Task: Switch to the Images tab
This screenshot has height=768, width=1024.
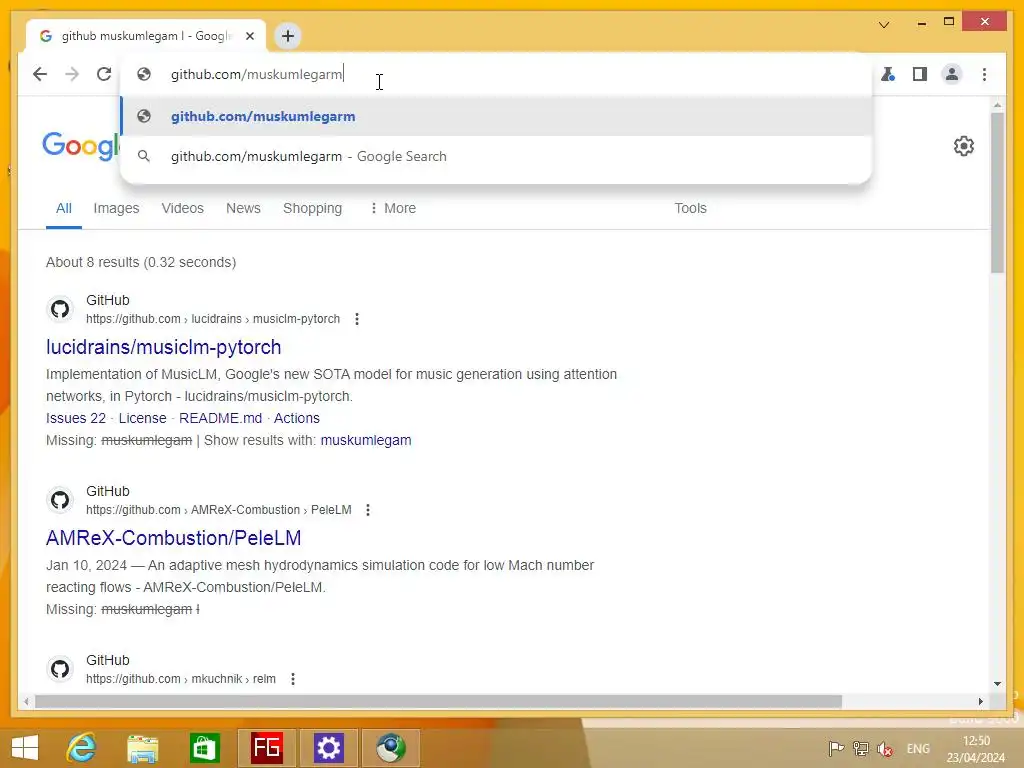Action: 116,208
